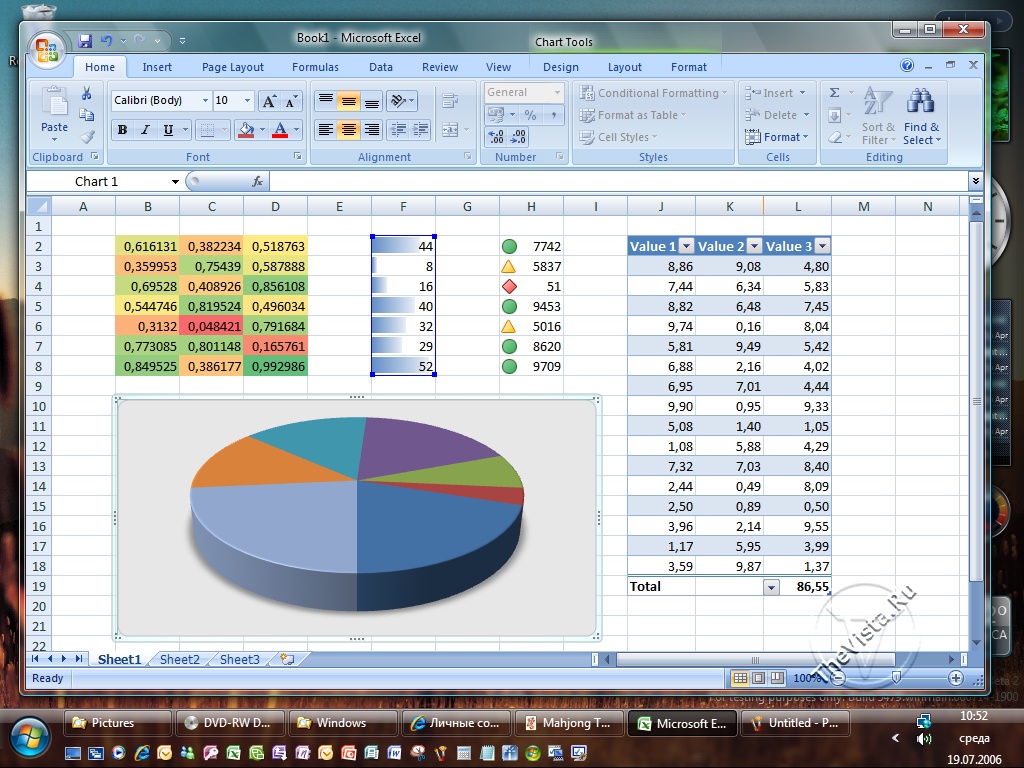This screenshot has width=1024, height=768.
Task: Click the Format Painter brush icon
Action: point(87,137)
